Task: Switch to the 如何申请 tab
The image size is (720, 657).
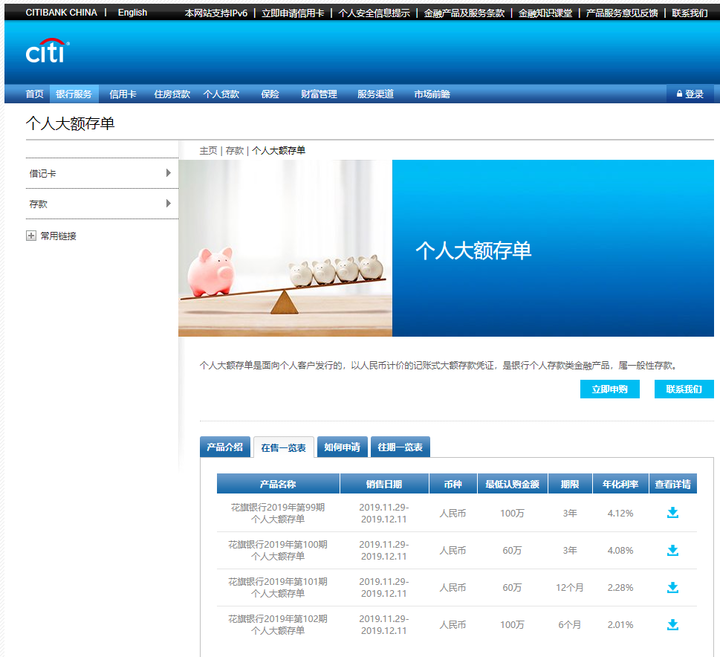Action: point(342,447)
